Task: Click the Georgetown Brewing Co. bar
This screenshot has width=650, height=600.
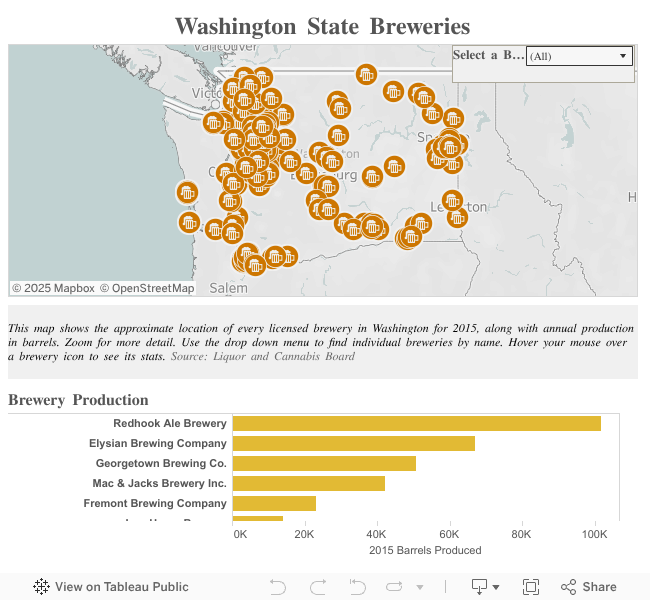Action: (x=324, y=464)
